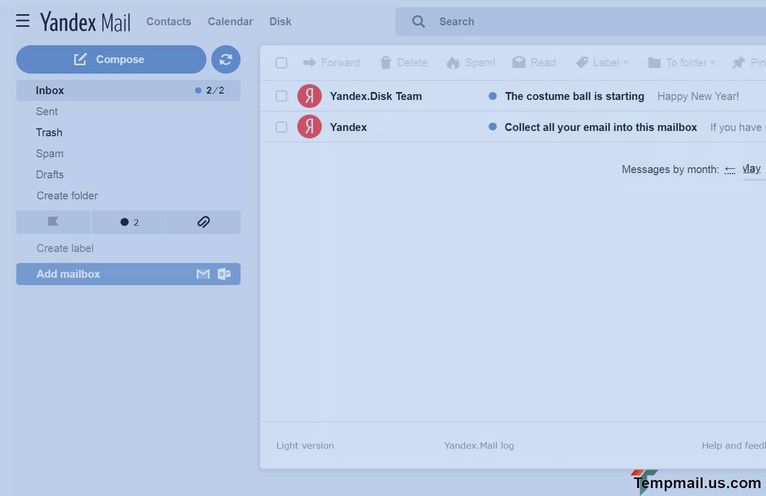This screenshot has width=766, height=496.
Task: Toggle the select all messages checkbox
Action: (281, 63)
